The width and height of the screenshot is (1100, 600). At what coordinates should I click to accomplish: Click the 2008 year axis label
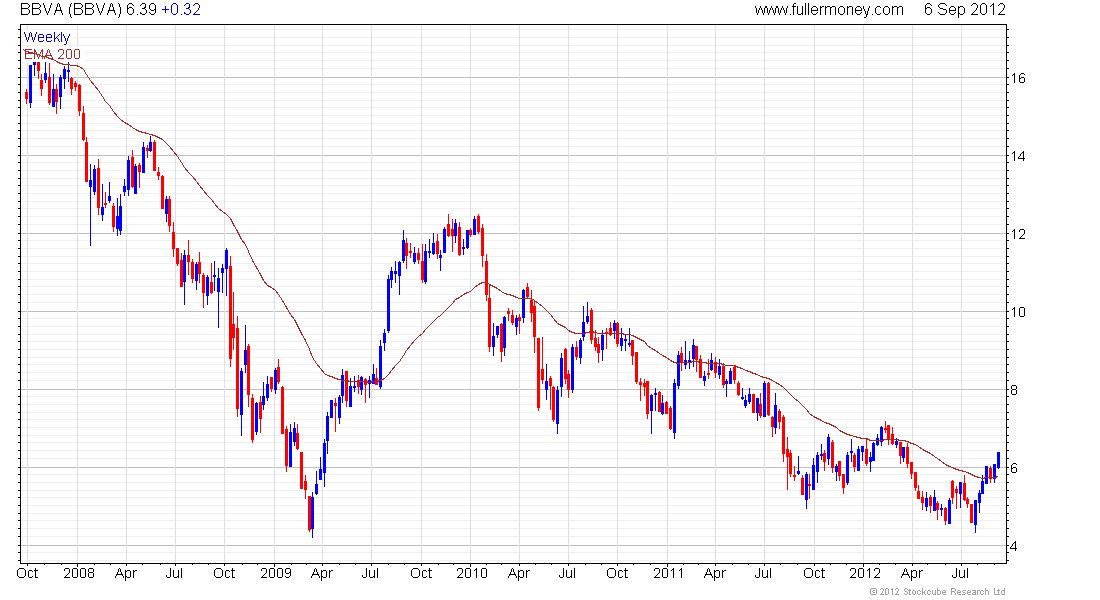click(x=79, y=573)
